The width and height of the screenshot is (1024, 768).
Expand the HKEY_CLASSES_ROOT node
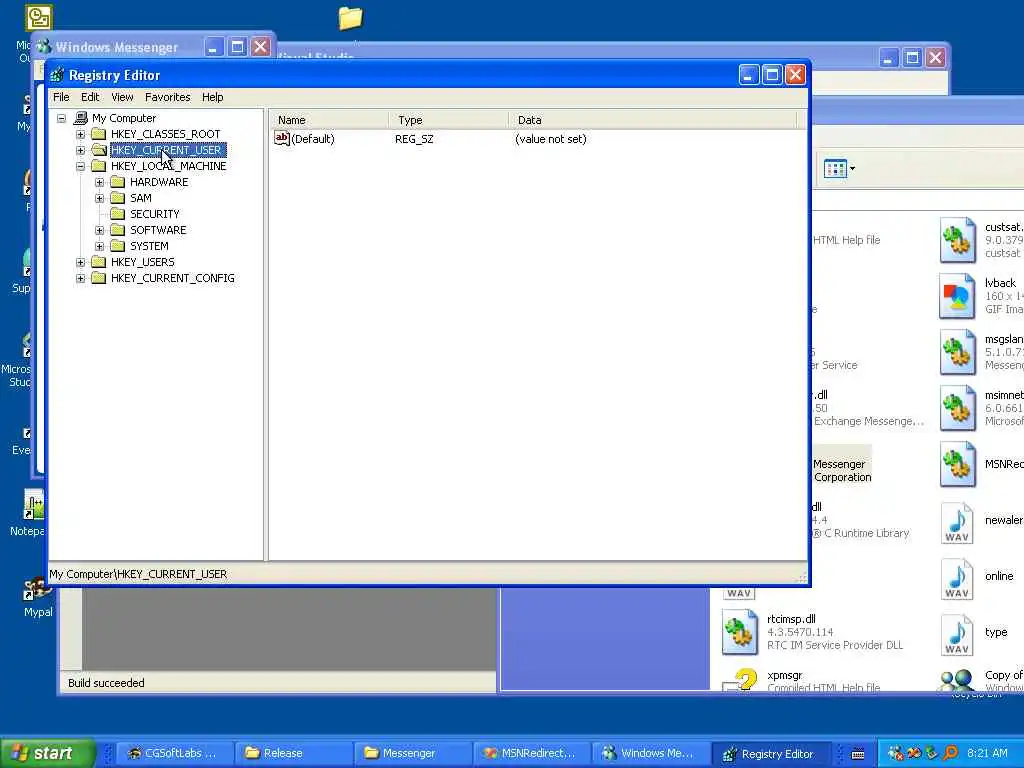[80, 134]
